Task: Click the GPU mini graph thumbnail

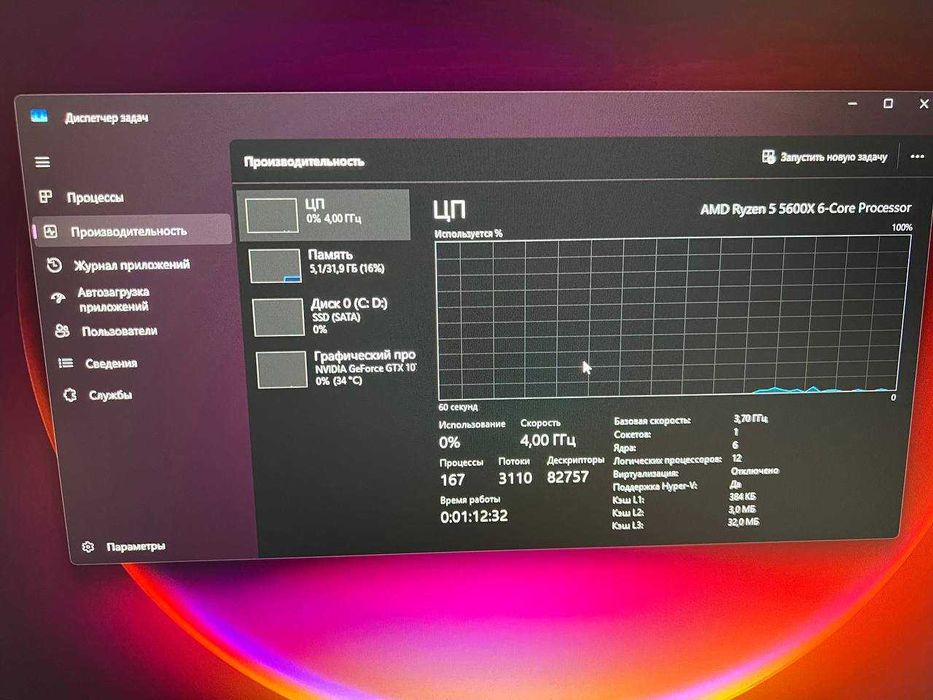Action: [282, 370]
